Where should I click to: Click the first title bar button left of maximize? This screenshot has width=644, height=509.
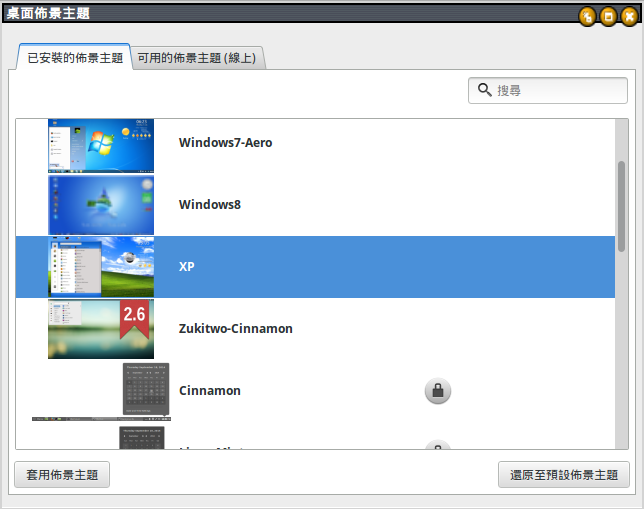tap(587, 16)
